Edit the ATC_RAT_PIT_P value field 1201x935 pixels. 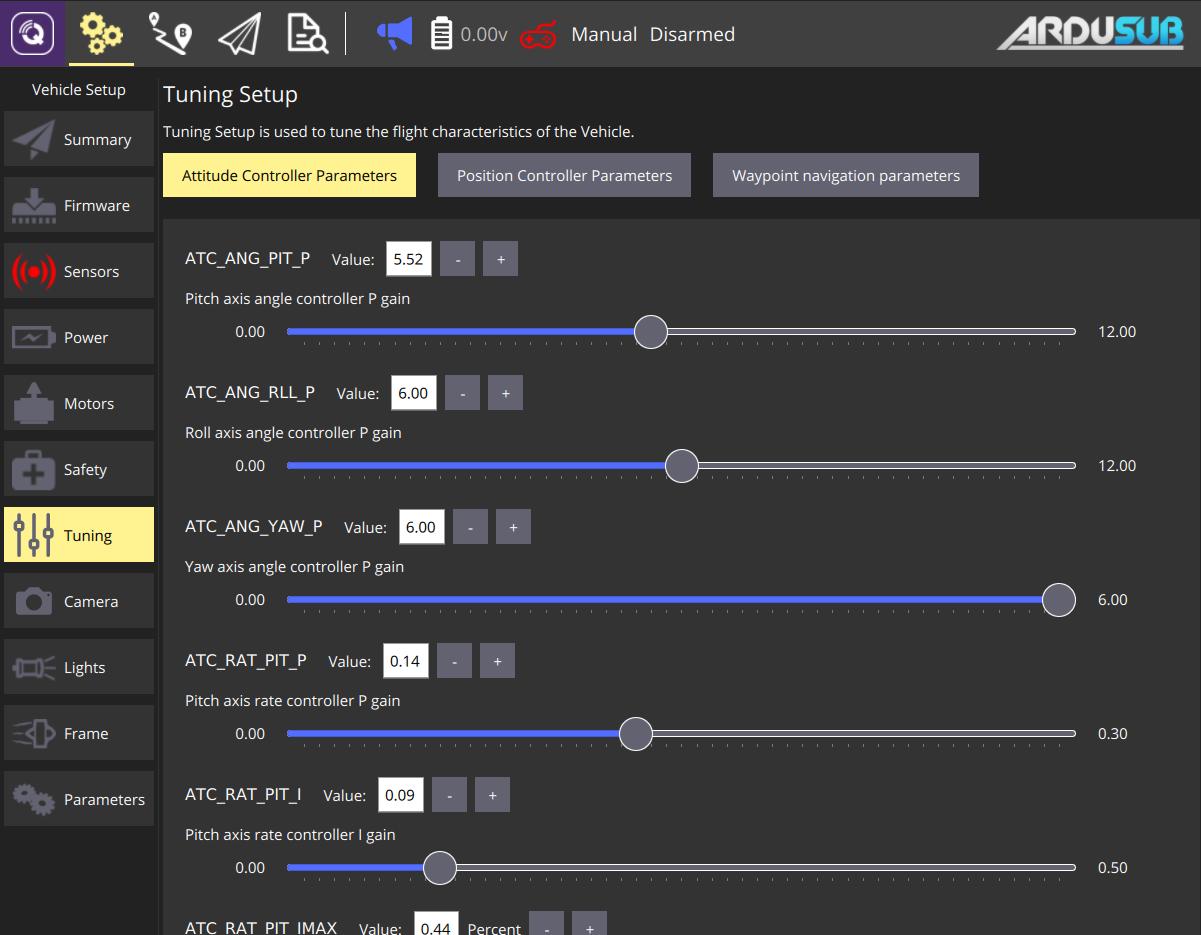[x=405, y=660]
